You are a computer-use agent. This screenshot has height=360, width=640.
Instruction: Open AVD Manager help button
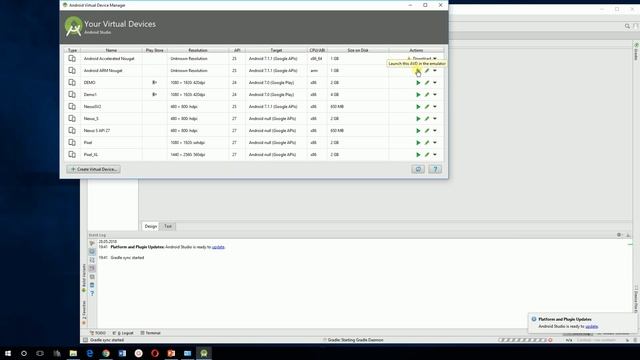pyautogui.click(x=435, y=169)
